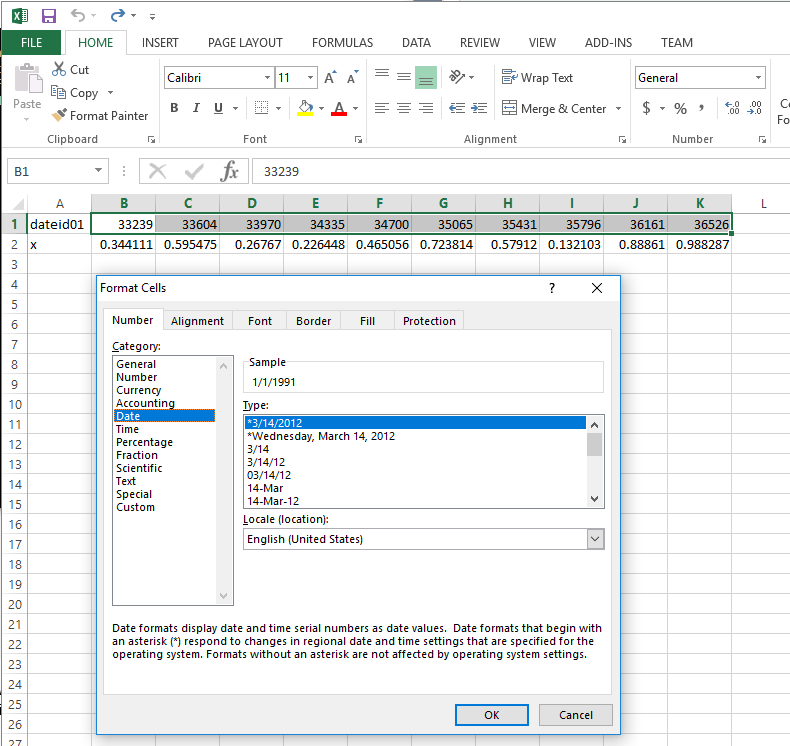Select the highlighted Bottom Align icon
Viewport: 790px width, 746px height.
pos(426,78)
